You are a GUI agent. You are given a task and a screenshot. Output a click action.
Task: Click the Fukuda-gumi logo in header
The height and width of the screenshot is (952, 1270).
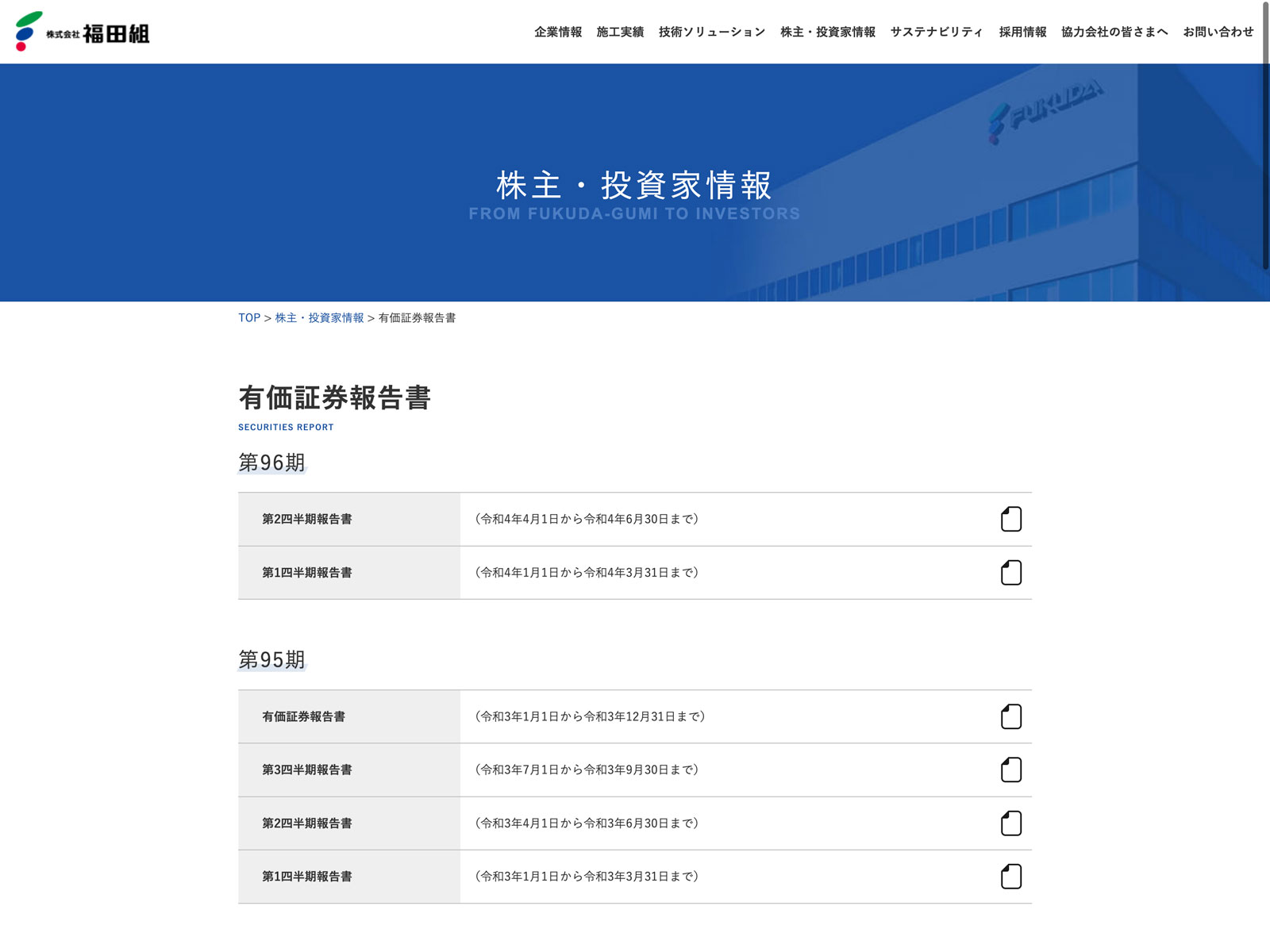83,32
